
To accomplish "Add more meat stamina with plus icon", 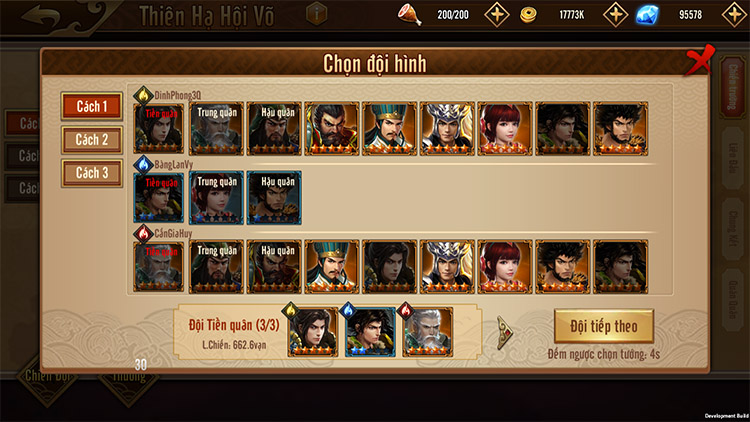I will pyautogui.click(x=496, y=14).
